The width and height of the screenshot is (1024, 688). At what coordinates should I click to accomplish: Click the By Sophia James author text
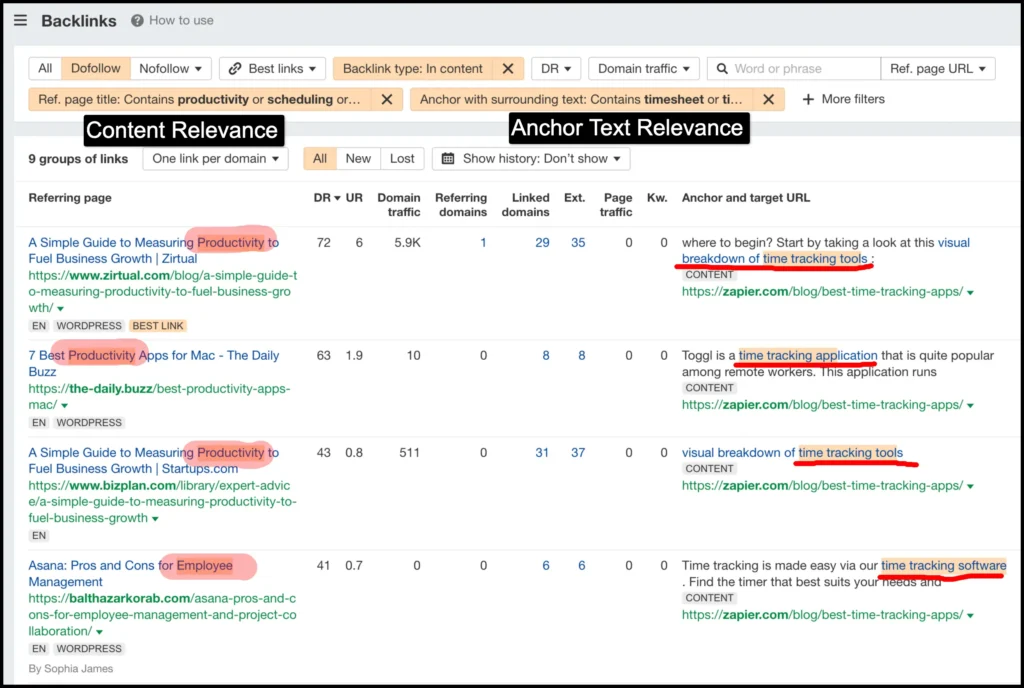point(71,668)
